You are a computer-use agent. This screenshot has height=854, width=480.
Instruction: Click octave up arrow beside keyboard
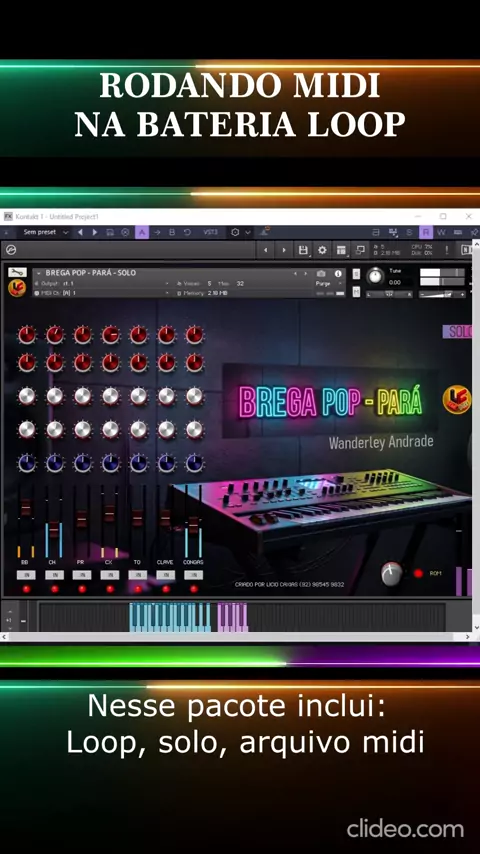click(9, 613)
